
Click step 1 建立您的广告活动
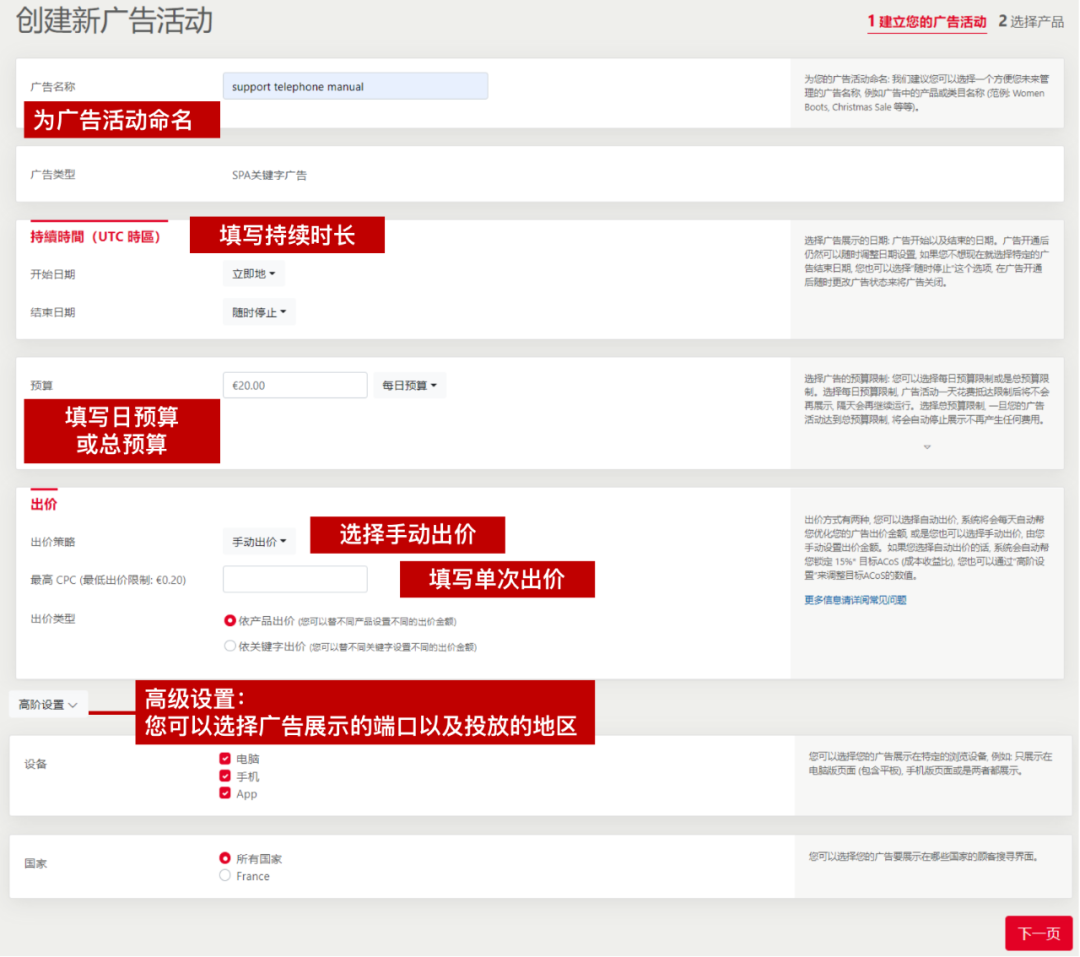click(926, 22)
